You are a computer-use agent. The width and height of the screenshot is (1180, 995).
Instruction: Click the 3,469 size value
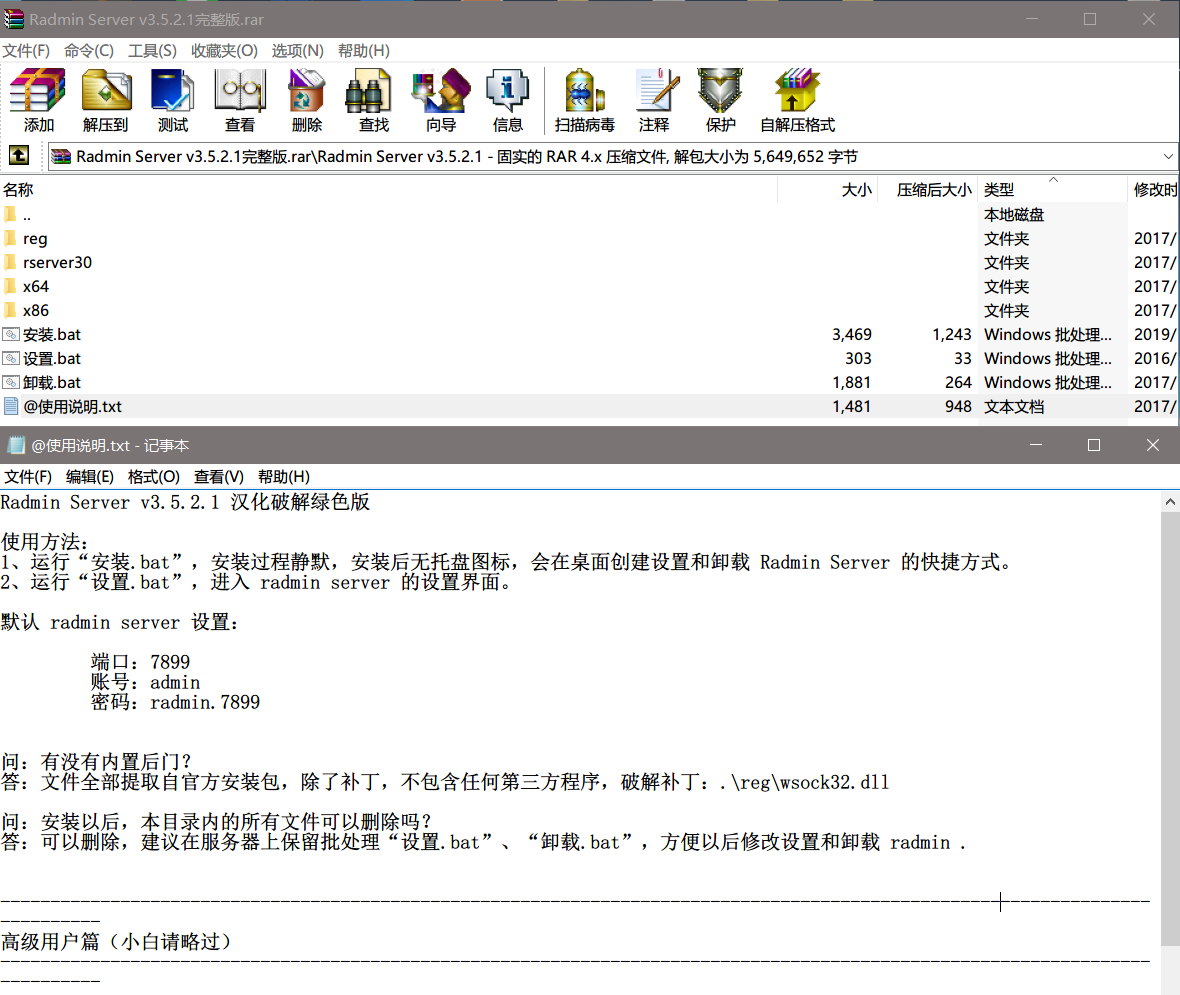click(x=852, y=334)
